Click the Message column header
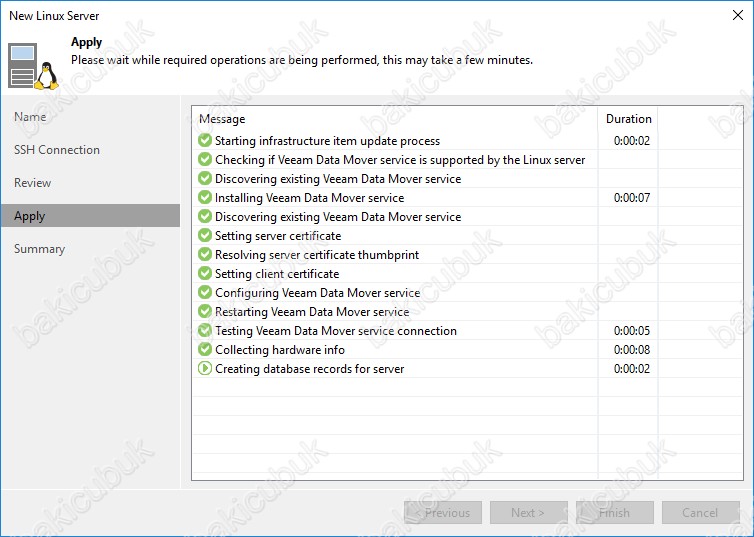Viewport: 754px width, 537px height. [x=394, y=119]
